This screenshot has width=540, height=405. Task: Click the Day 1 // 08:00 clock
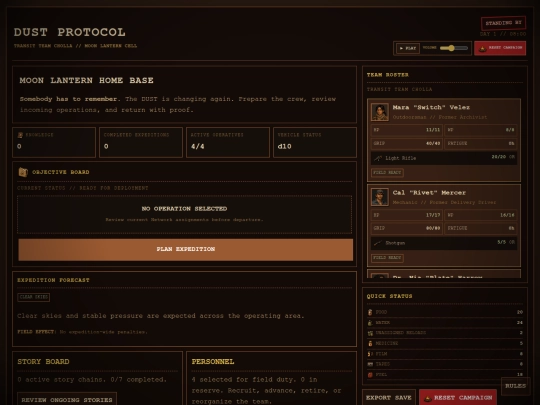[x=503, y=34]
